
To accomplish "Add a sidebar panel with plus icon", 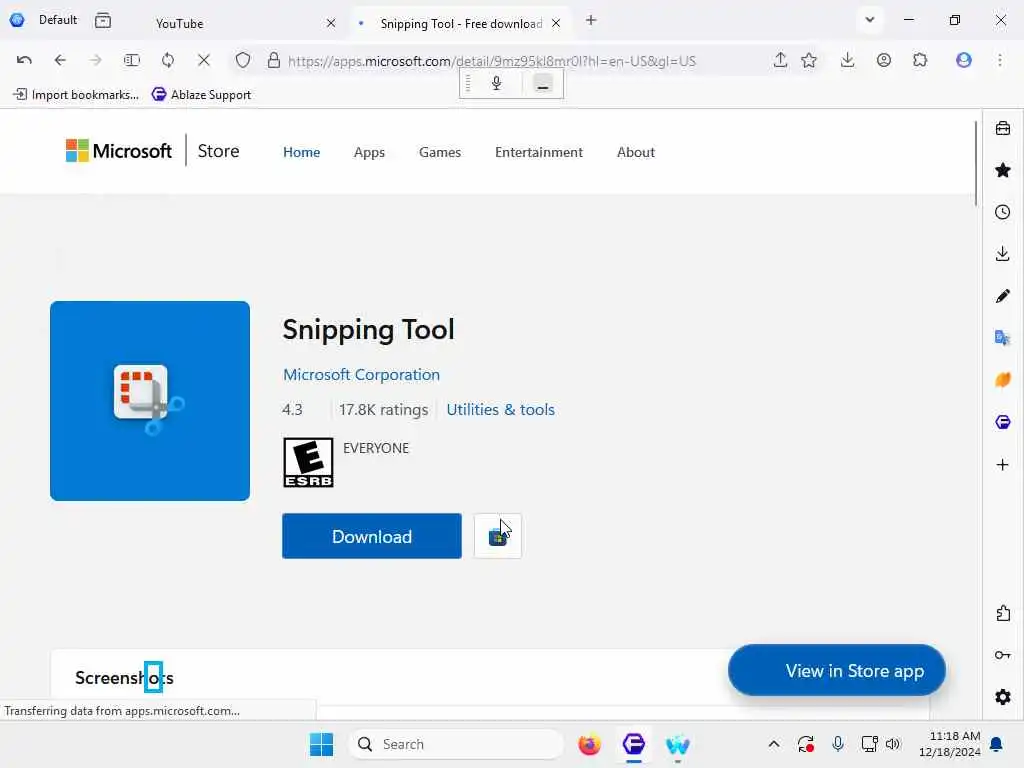I will (x=1002, y=465).
